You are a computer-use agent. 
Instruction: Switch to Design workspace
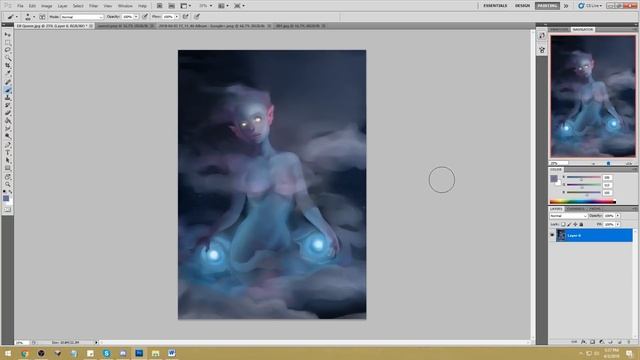522,6
